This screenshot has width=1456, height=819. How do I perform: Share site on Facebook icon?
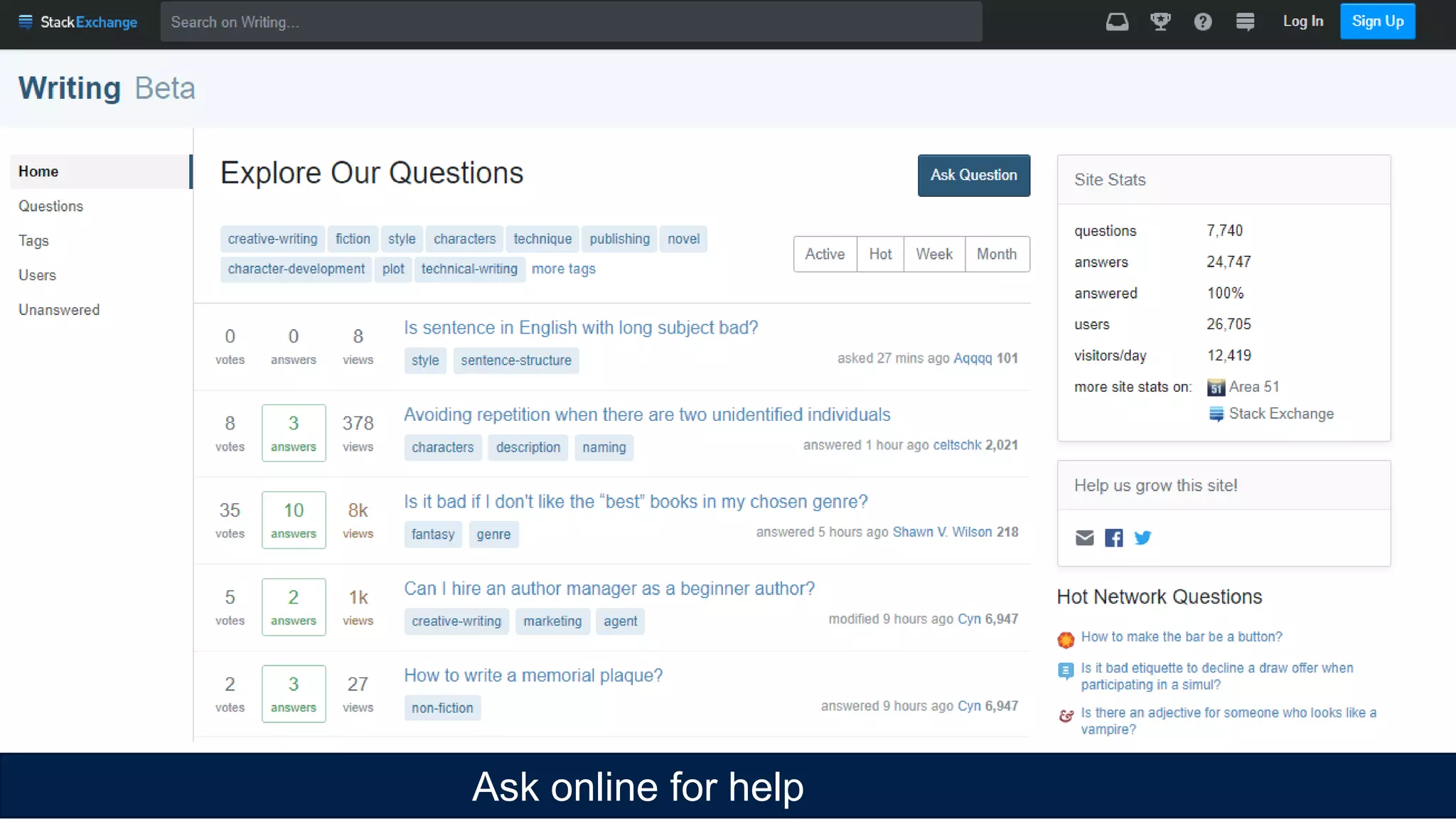pos(1113,538)
